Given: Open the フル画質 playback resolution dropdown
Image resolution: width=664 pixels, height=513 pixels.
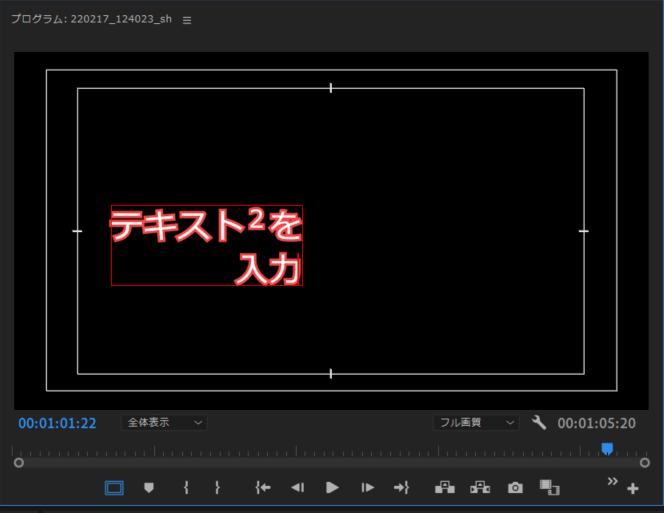Looking at the screenshot, I should (x=476, y=423).
